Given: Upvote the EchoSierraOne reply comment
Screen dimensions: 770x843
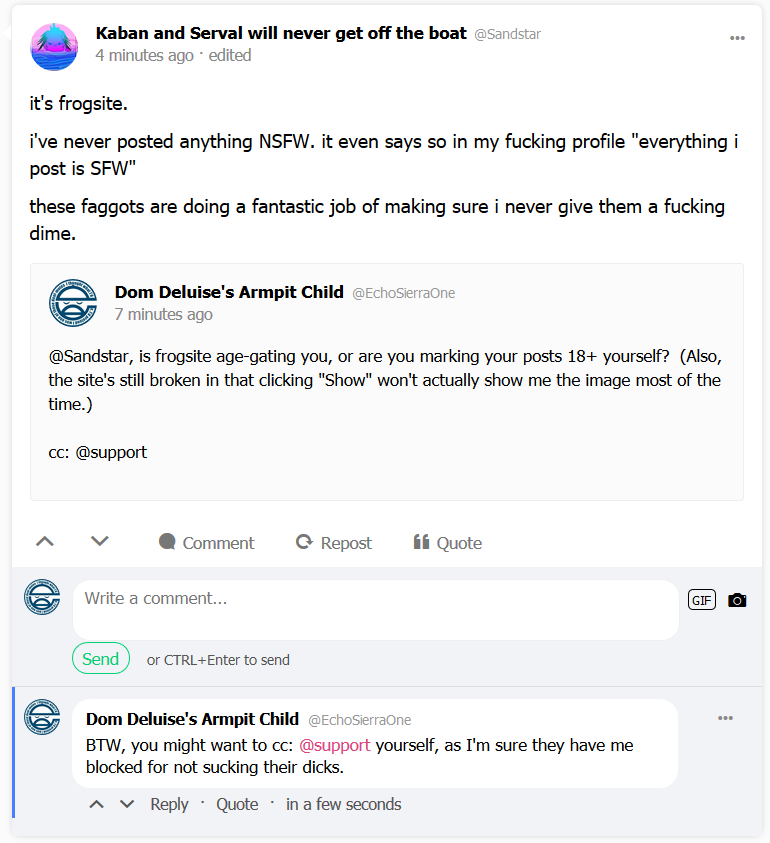Looking at the screenshot, I should click(97, 804).
